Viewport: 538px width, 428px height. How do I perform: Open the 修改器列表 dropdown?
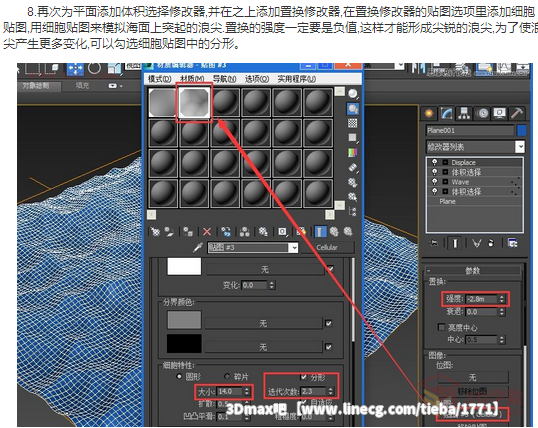[520, 147]
